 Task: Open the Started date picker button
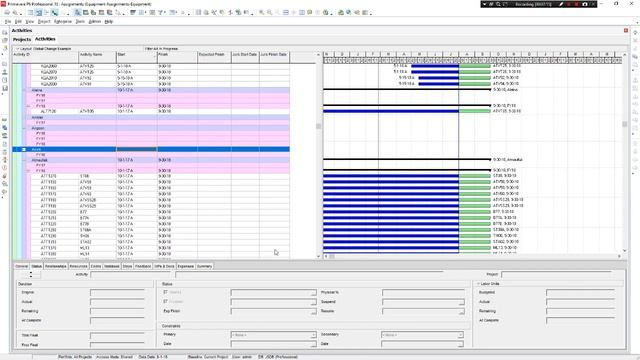coord(313,293)
